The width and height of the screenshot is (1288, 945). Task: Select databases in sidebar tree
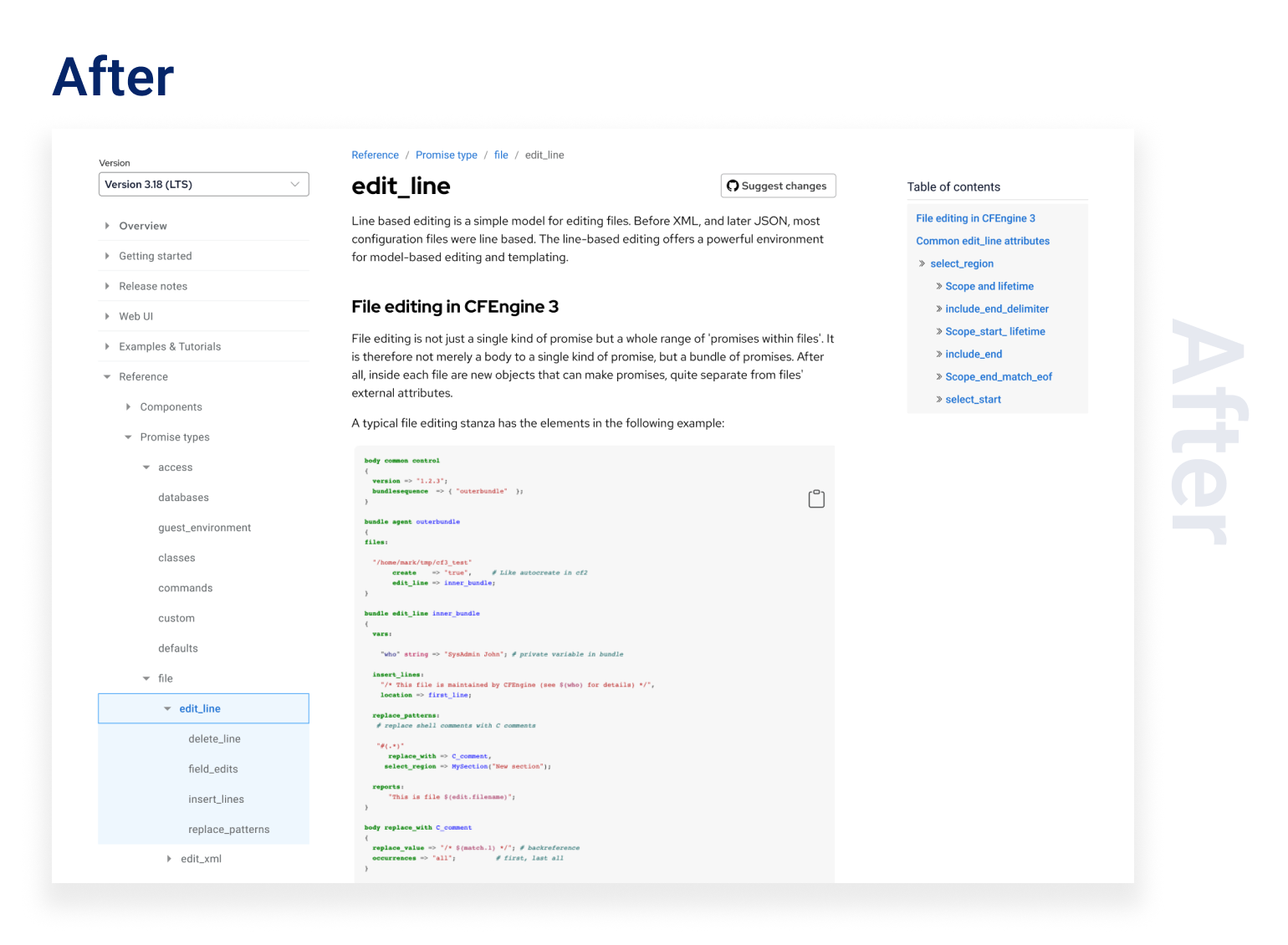click(x=183, y=498)
